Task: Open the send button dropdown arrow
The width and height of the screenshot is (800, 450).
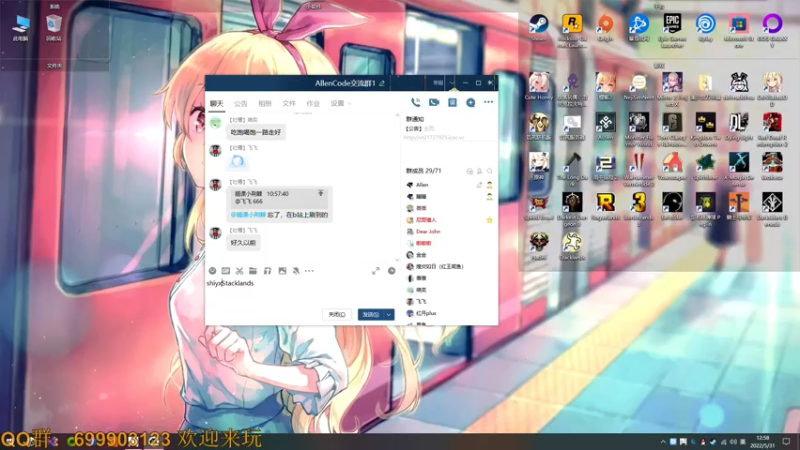Action: (389, 315)
